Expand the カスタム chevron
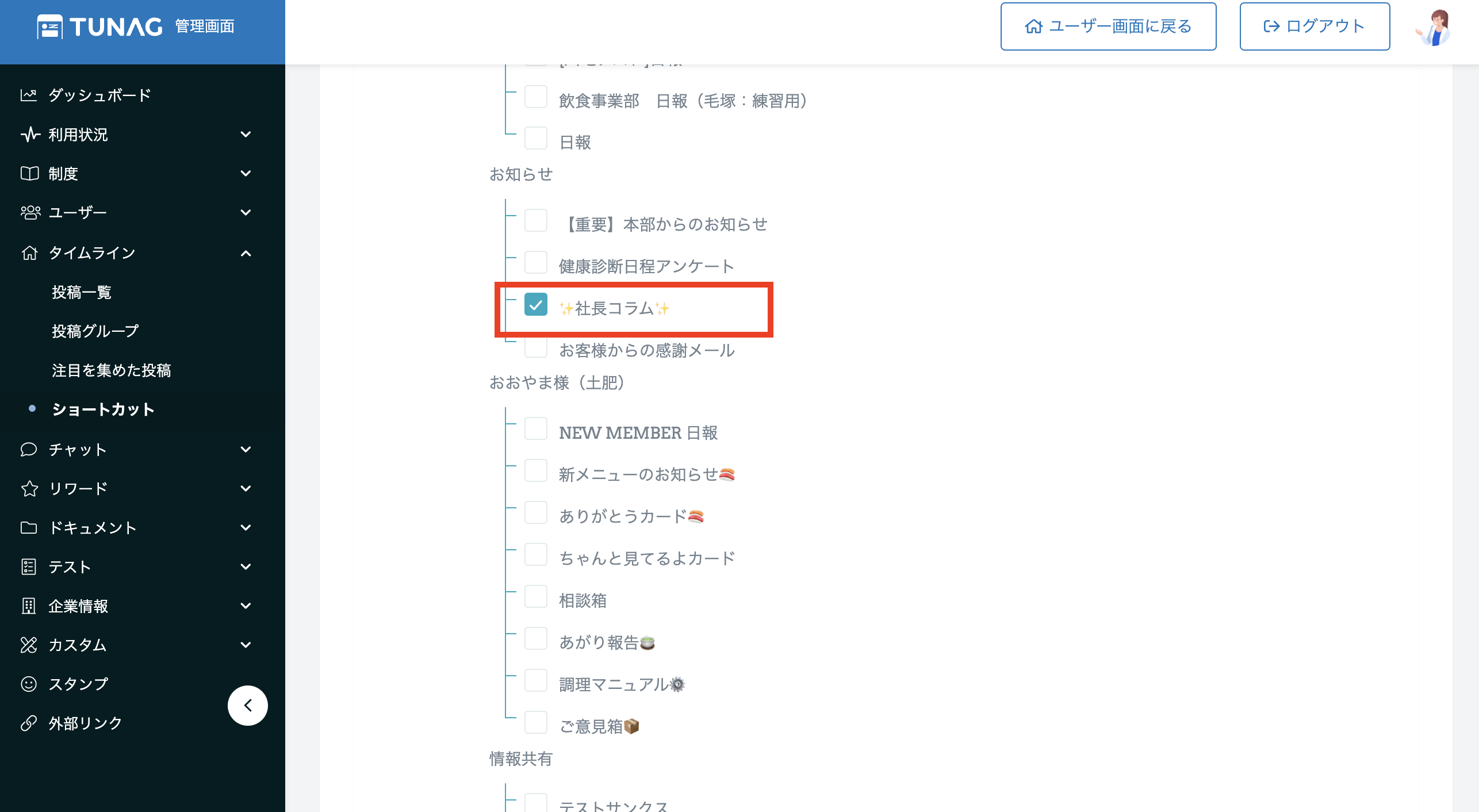The height and width of the screenshot is (812, 1479). point(246,645)
